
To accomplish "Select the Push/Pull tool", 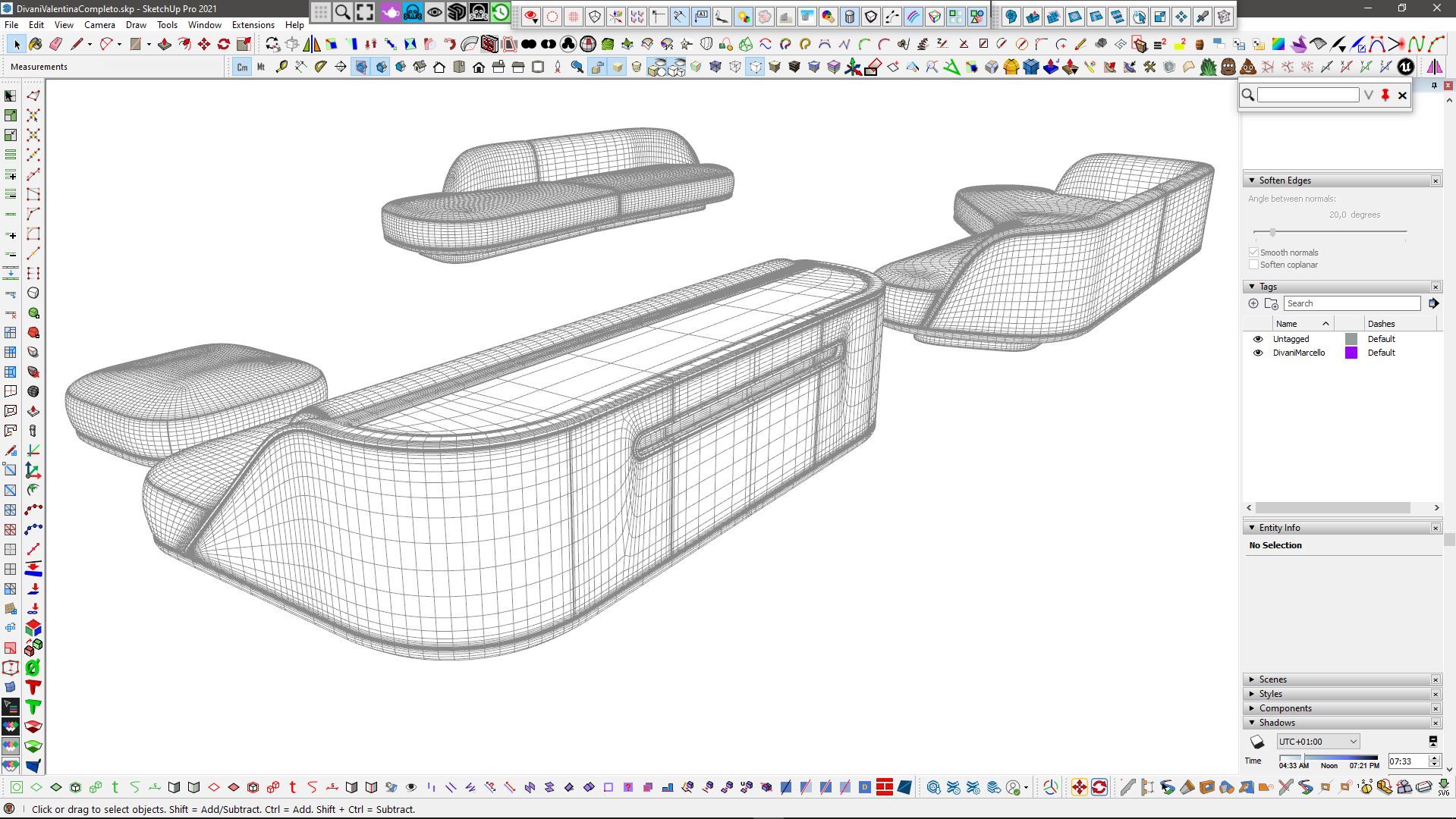I will click(164, 45).
